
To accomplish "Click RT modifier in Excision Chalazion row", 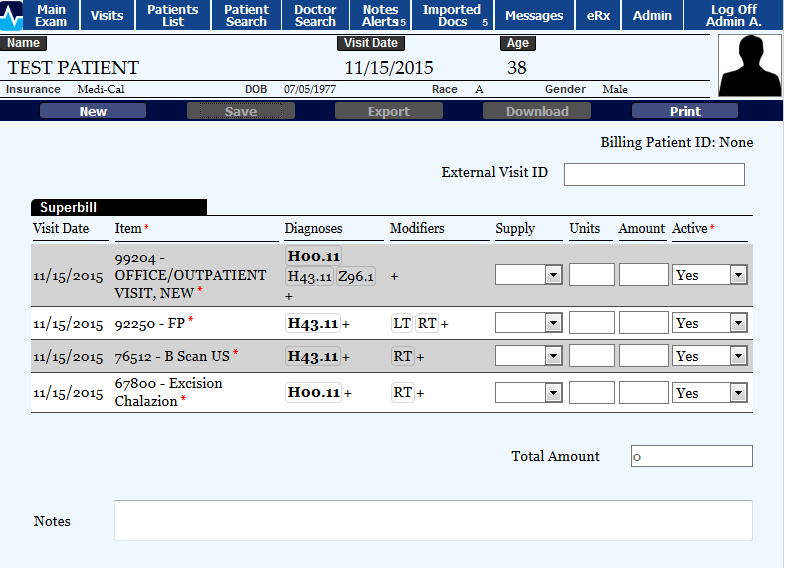I will (403, 392).
